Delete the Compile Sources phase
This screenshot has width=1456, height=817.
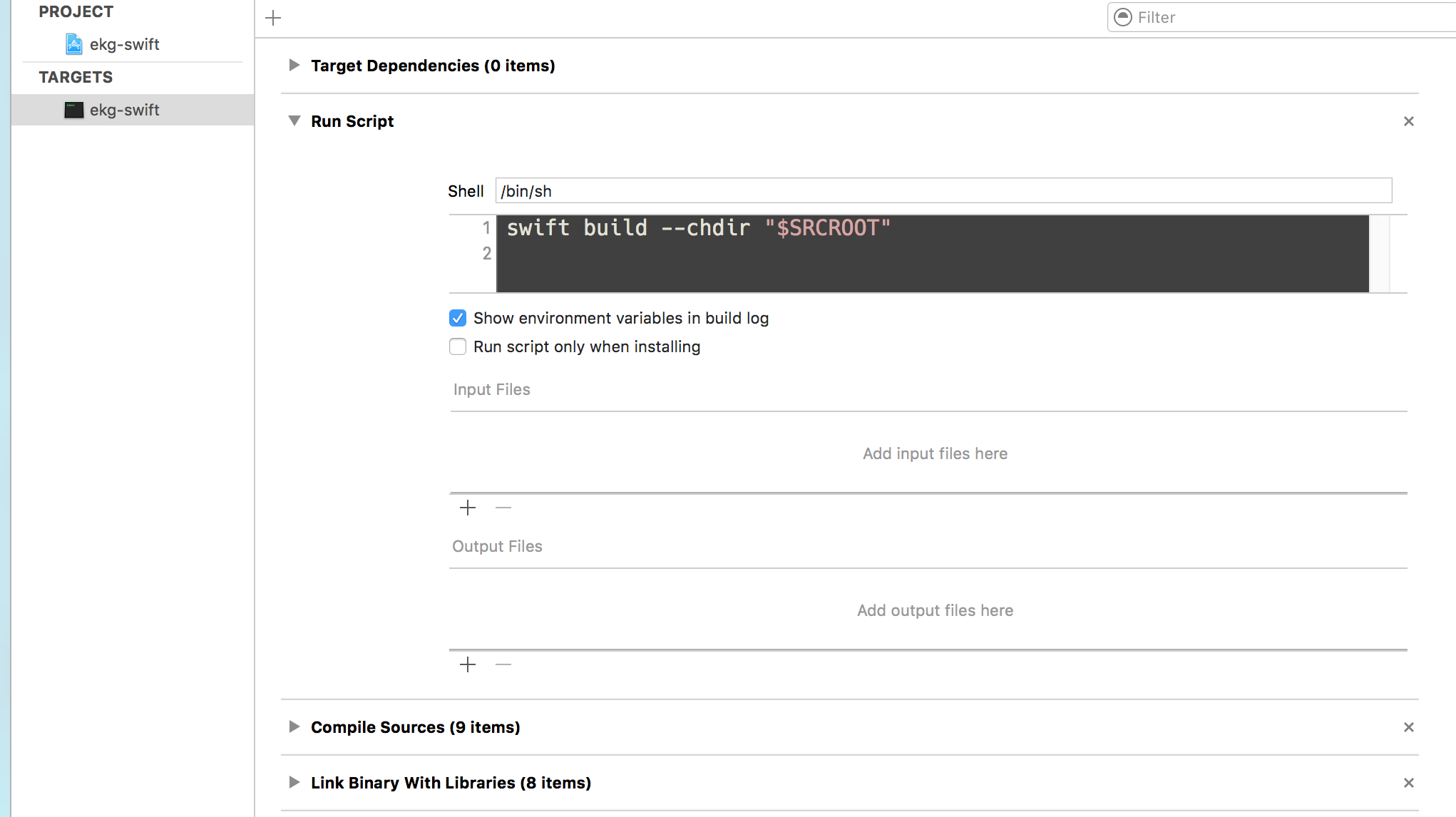(x=1409, y=727)
